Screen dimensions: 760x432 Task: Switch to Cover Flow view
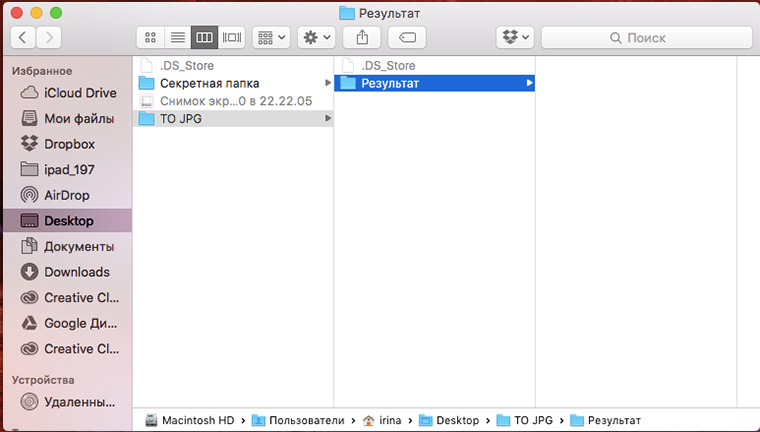(232, 37)
